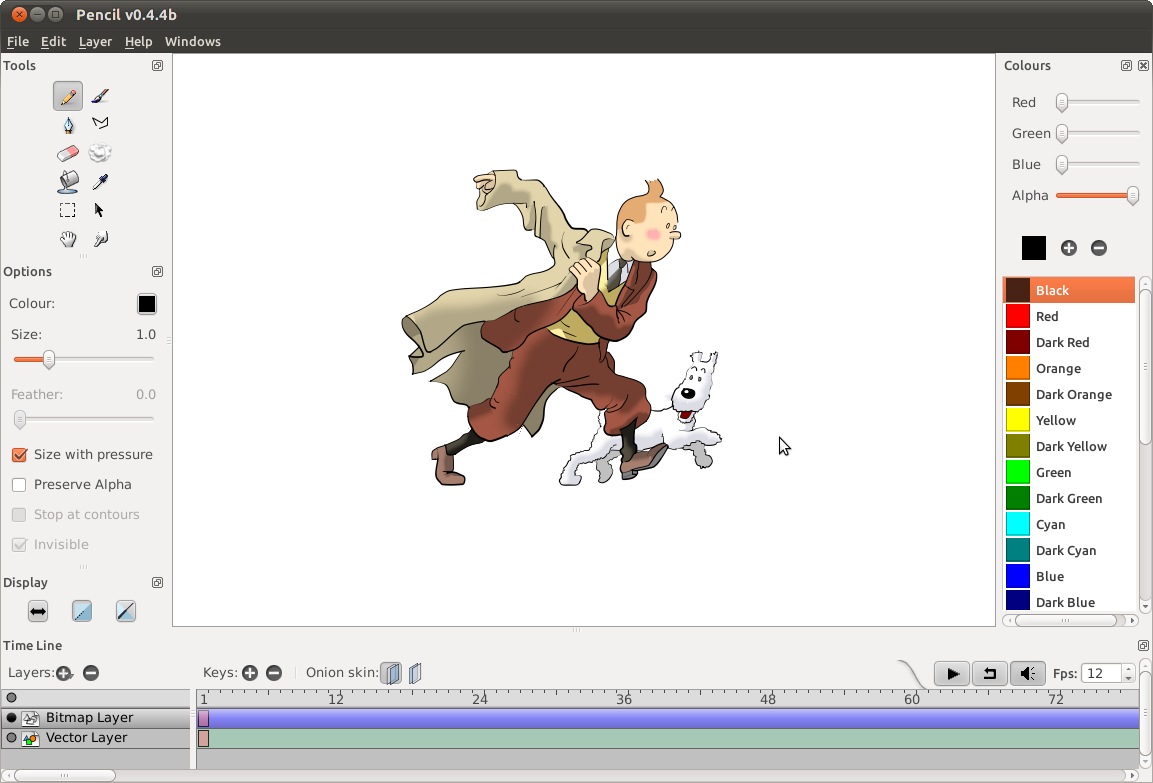Select the Pencil tool
The image size is (1153, 783).
coord(67,96)
